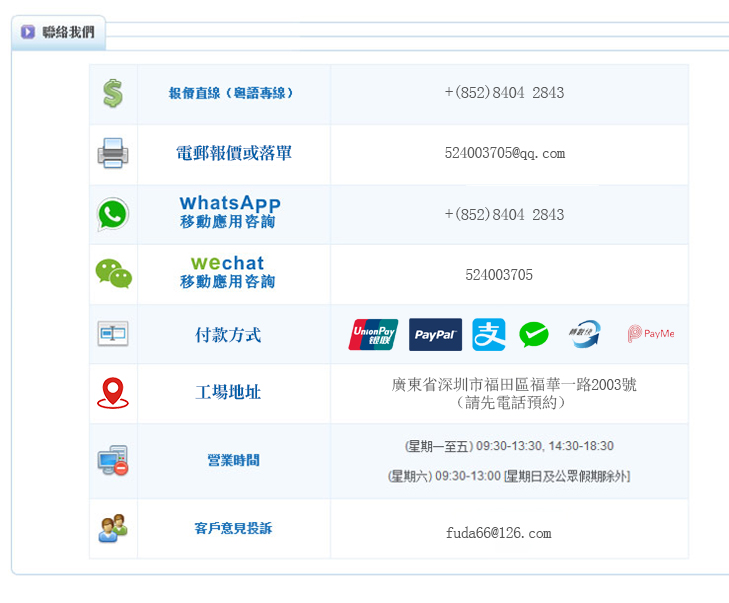This screenshot has width=729, height=603.
Task: Click the WhatsApp logo icon
Action: 113,214
